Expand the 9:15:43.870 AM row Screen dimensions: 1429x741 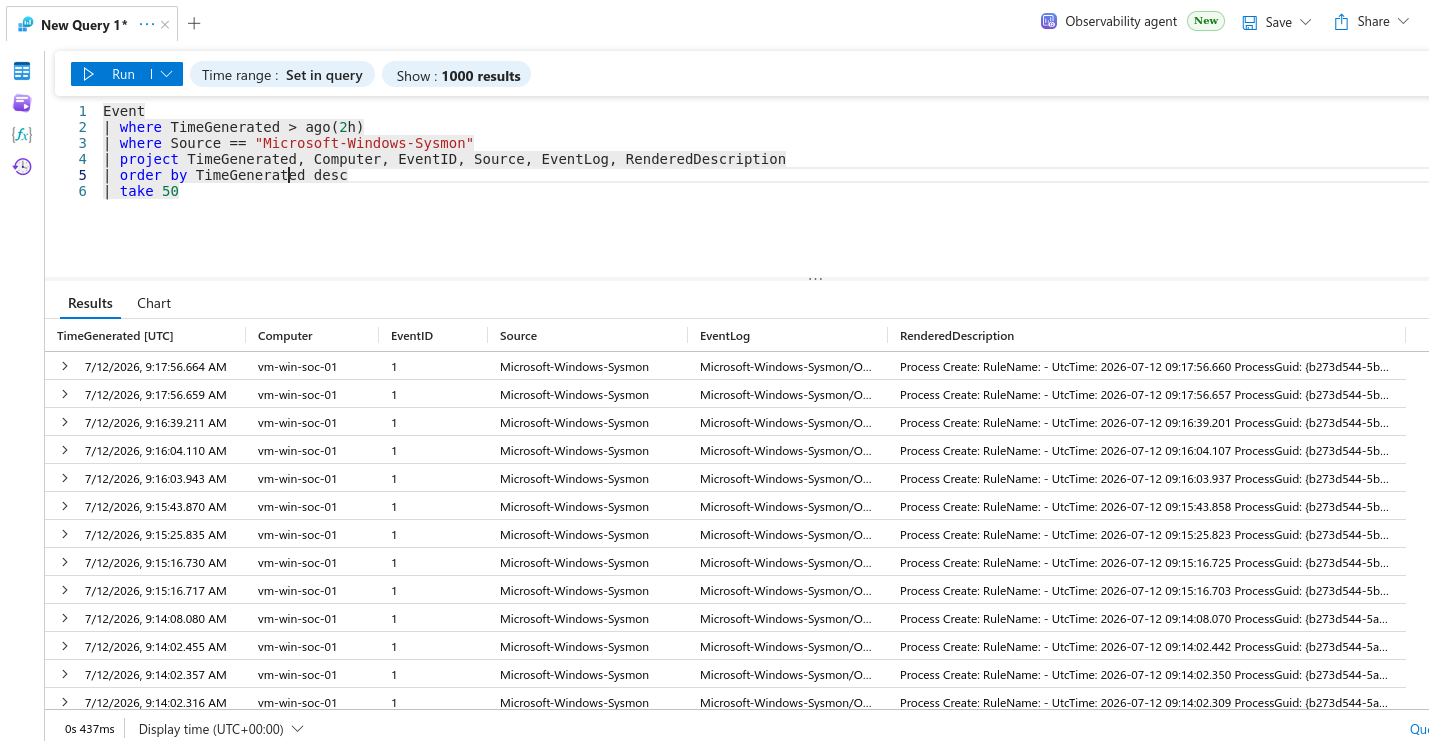coord(65,506)
